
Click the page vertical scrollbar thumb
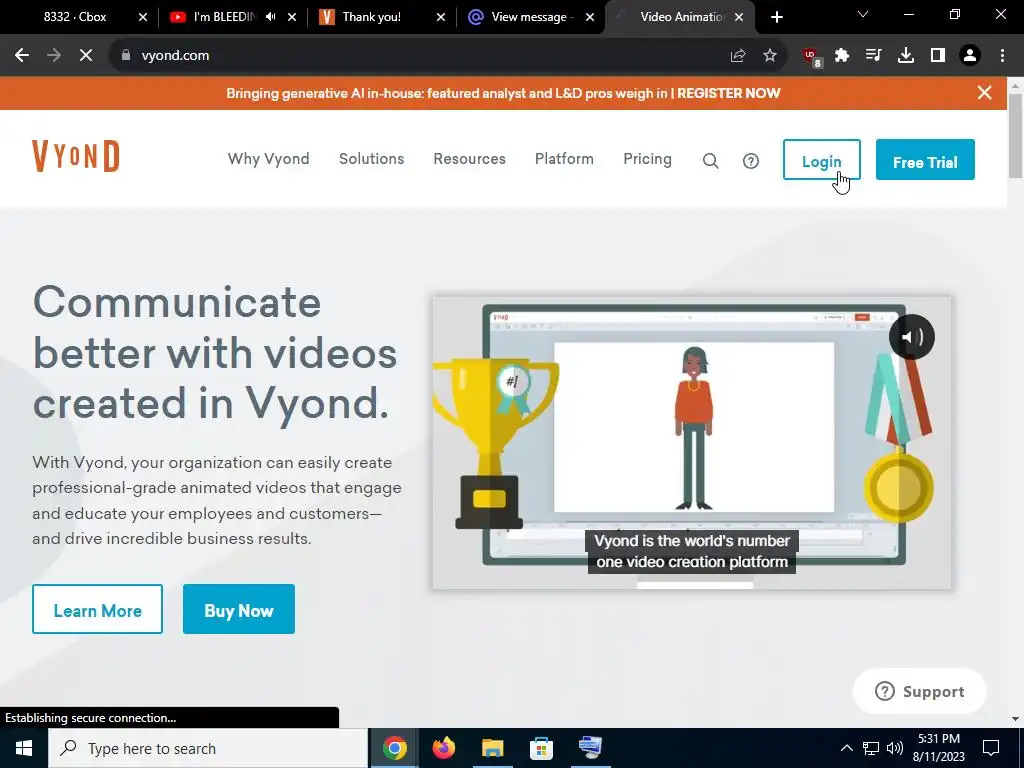coord(1016,136)
